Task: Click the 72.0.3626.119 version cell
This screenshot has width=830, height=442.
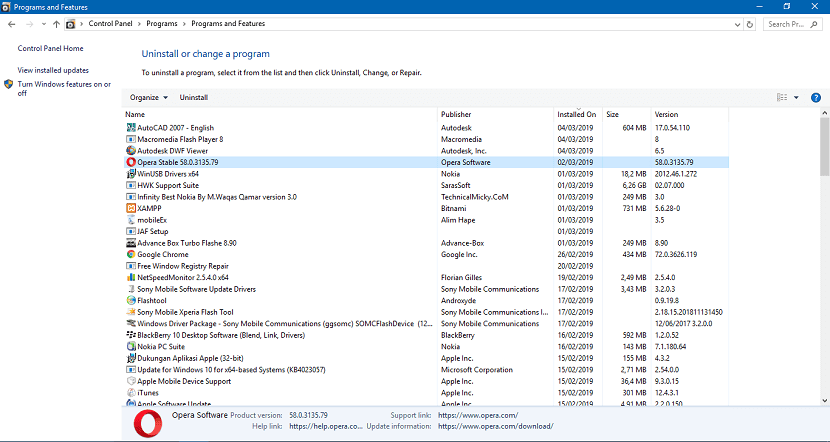Action: tap(676, 255)
